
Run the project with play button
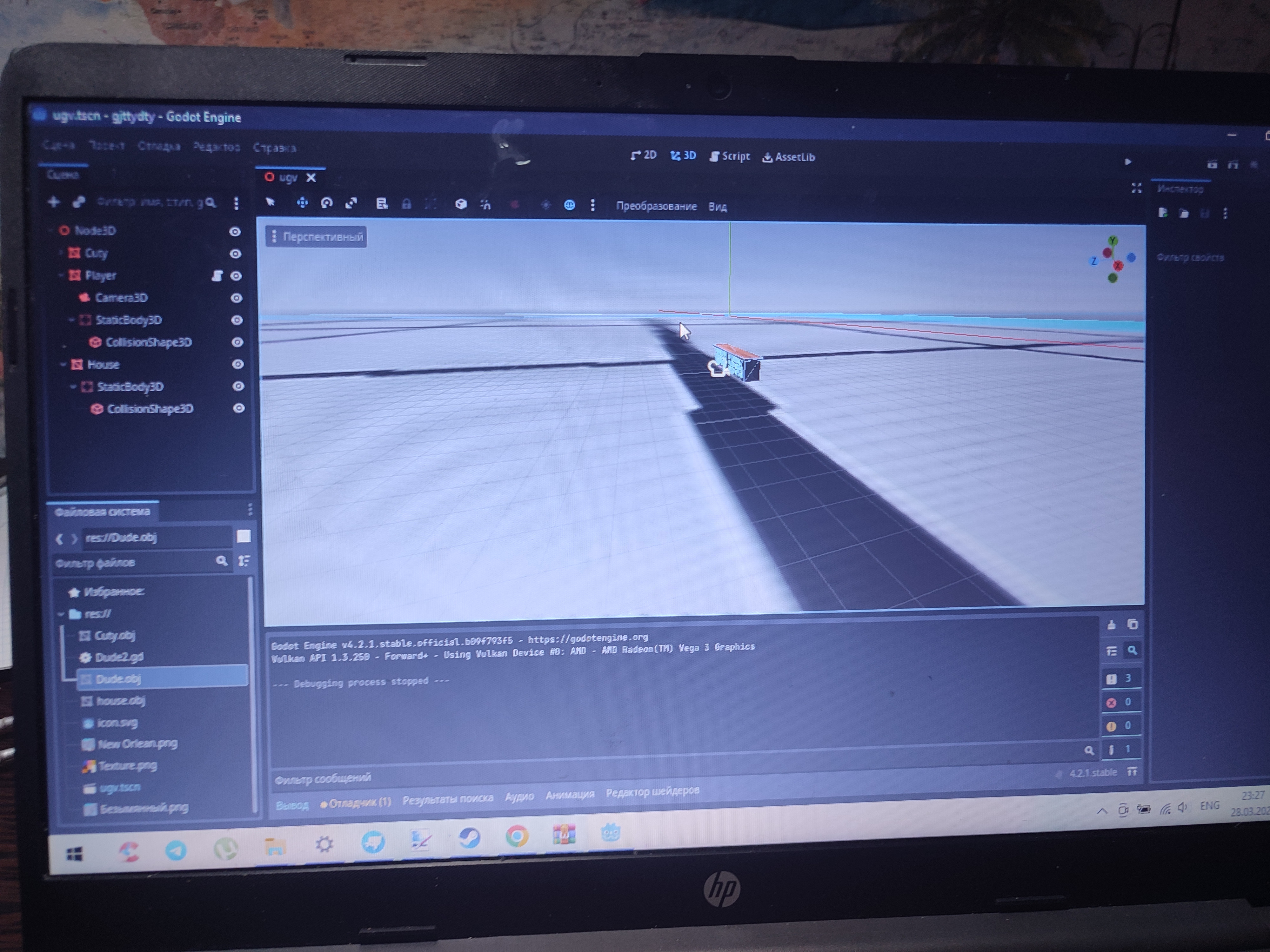[1128, 162]
